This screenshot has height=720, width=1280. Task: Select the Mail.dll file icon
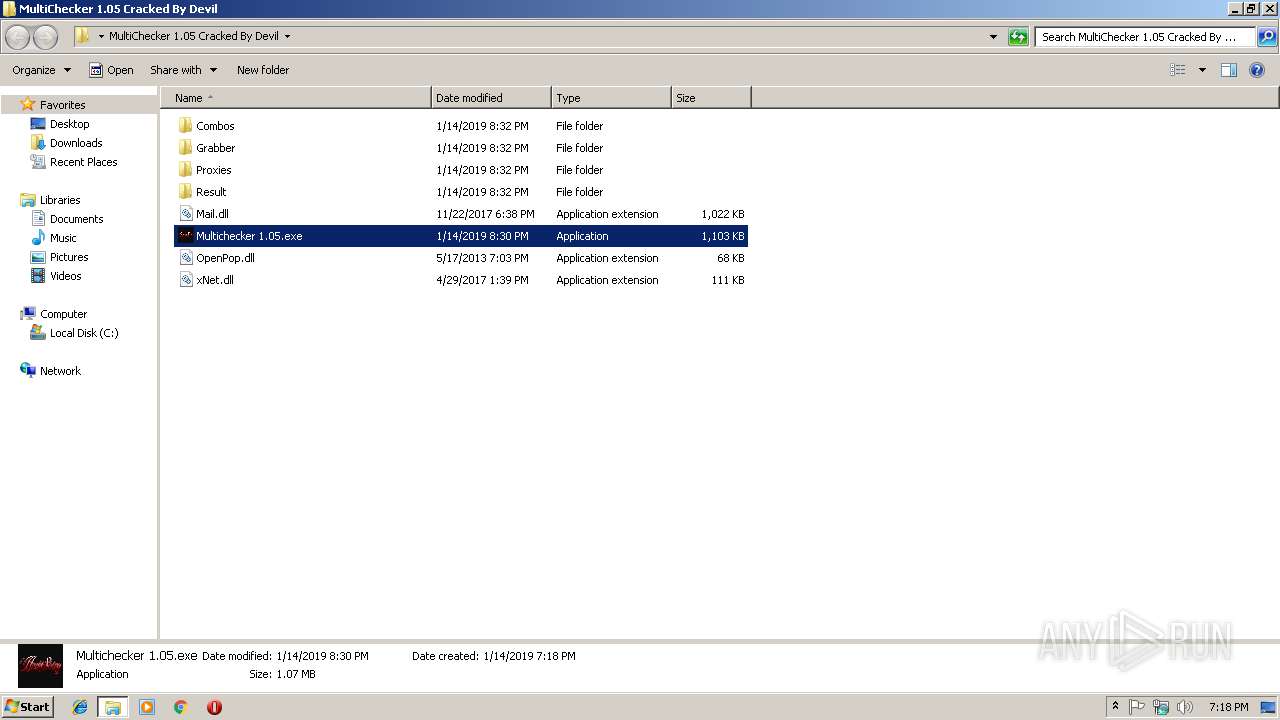tap(185, 214)
